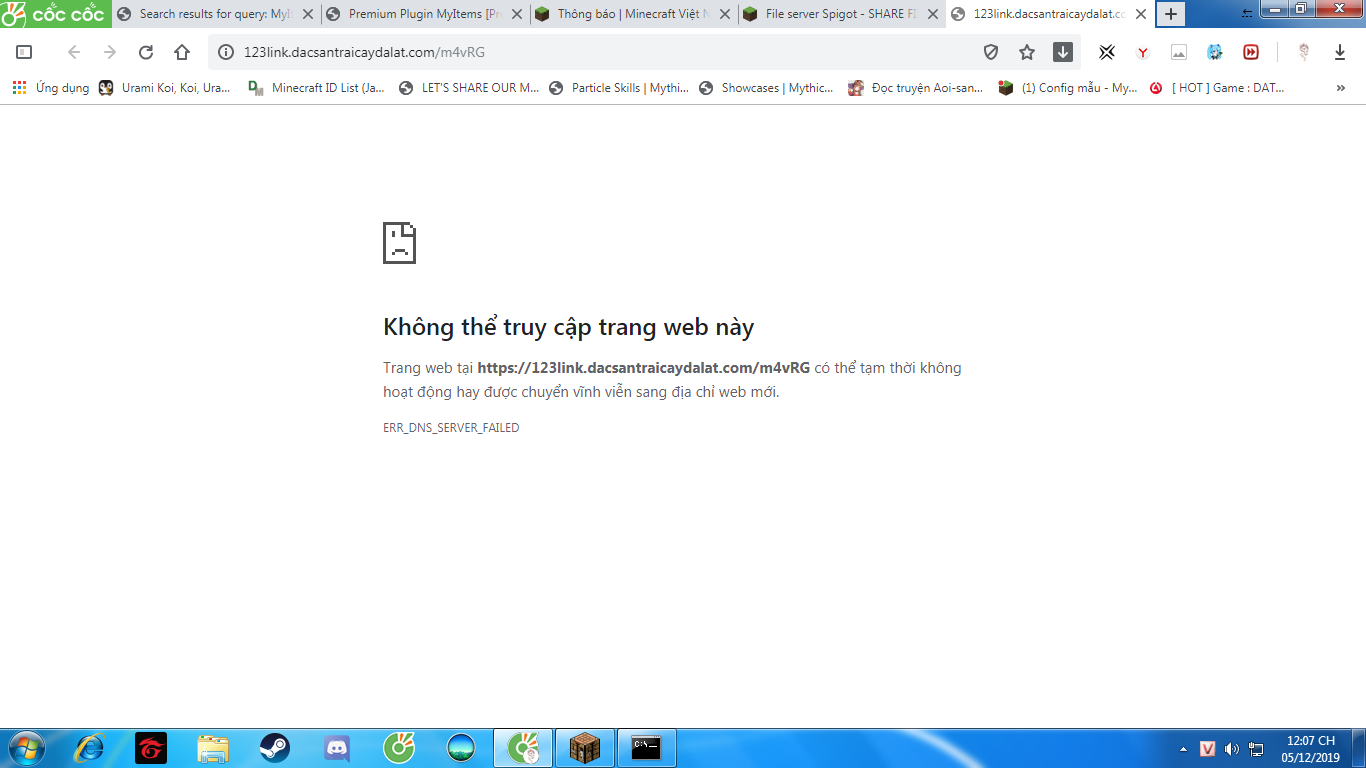1366x768 pixels.
Task: Launch Internet Explorer from taskbar
Action: tap(90, 748)
